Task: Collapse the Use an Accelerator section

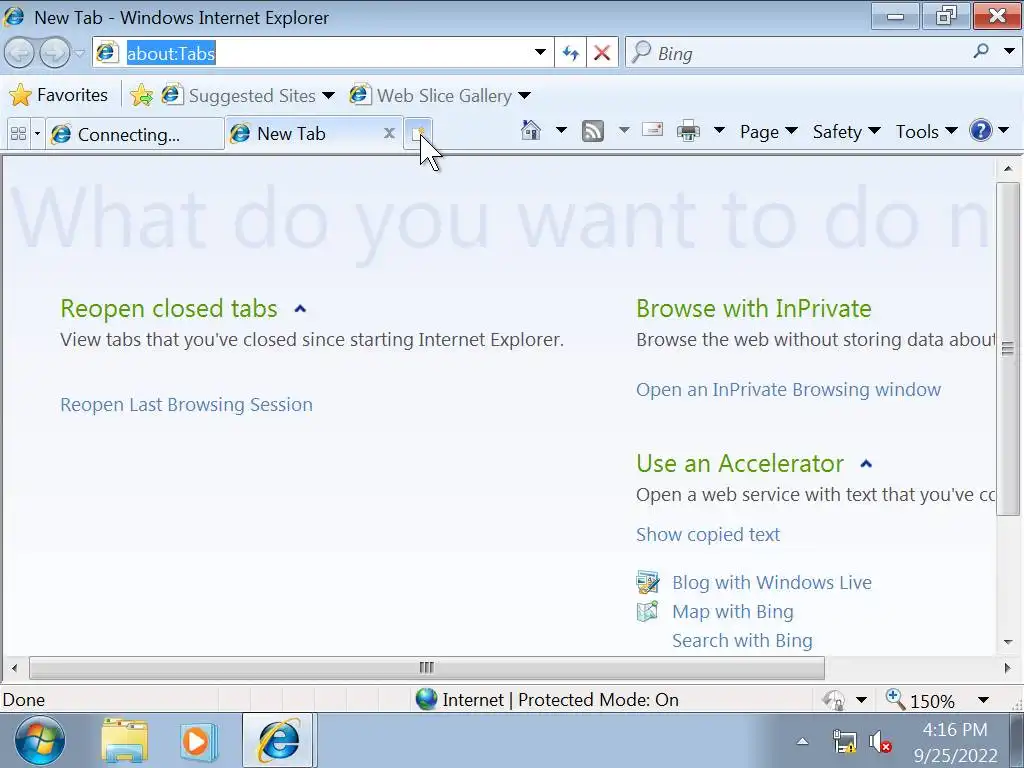Action: 866,464
